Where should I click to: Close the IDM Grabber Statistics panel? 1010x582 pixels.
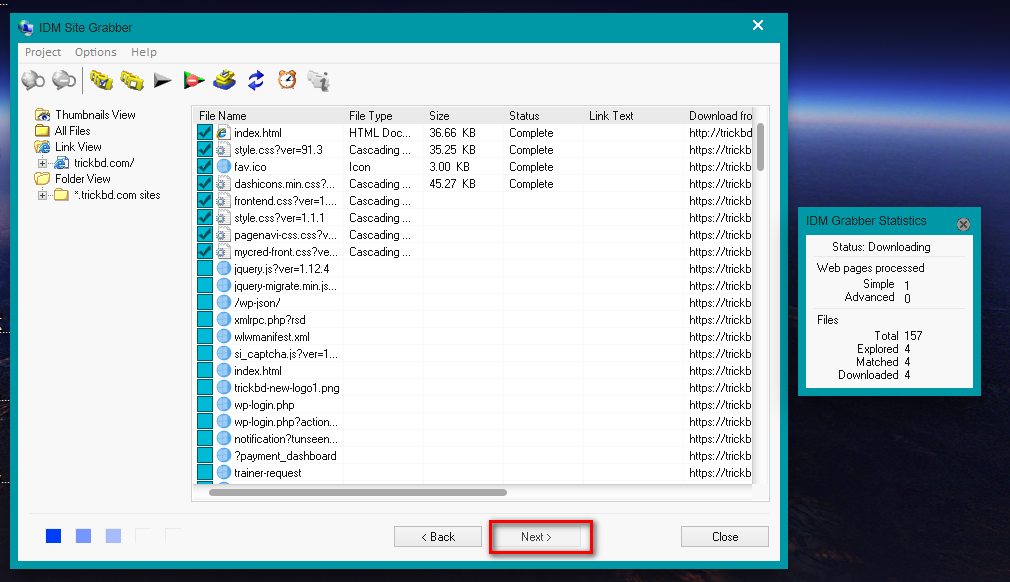coord(963,224)
